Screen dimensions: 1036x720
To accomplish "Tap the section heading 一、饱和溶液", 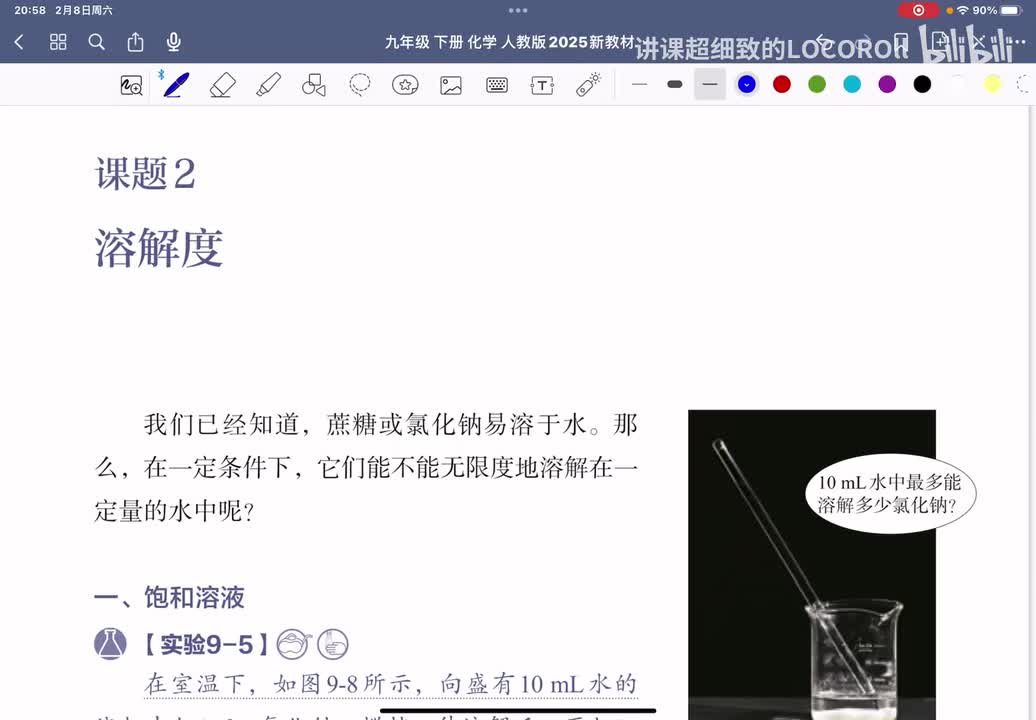I will pyautogui.click(x=169, y=597).
